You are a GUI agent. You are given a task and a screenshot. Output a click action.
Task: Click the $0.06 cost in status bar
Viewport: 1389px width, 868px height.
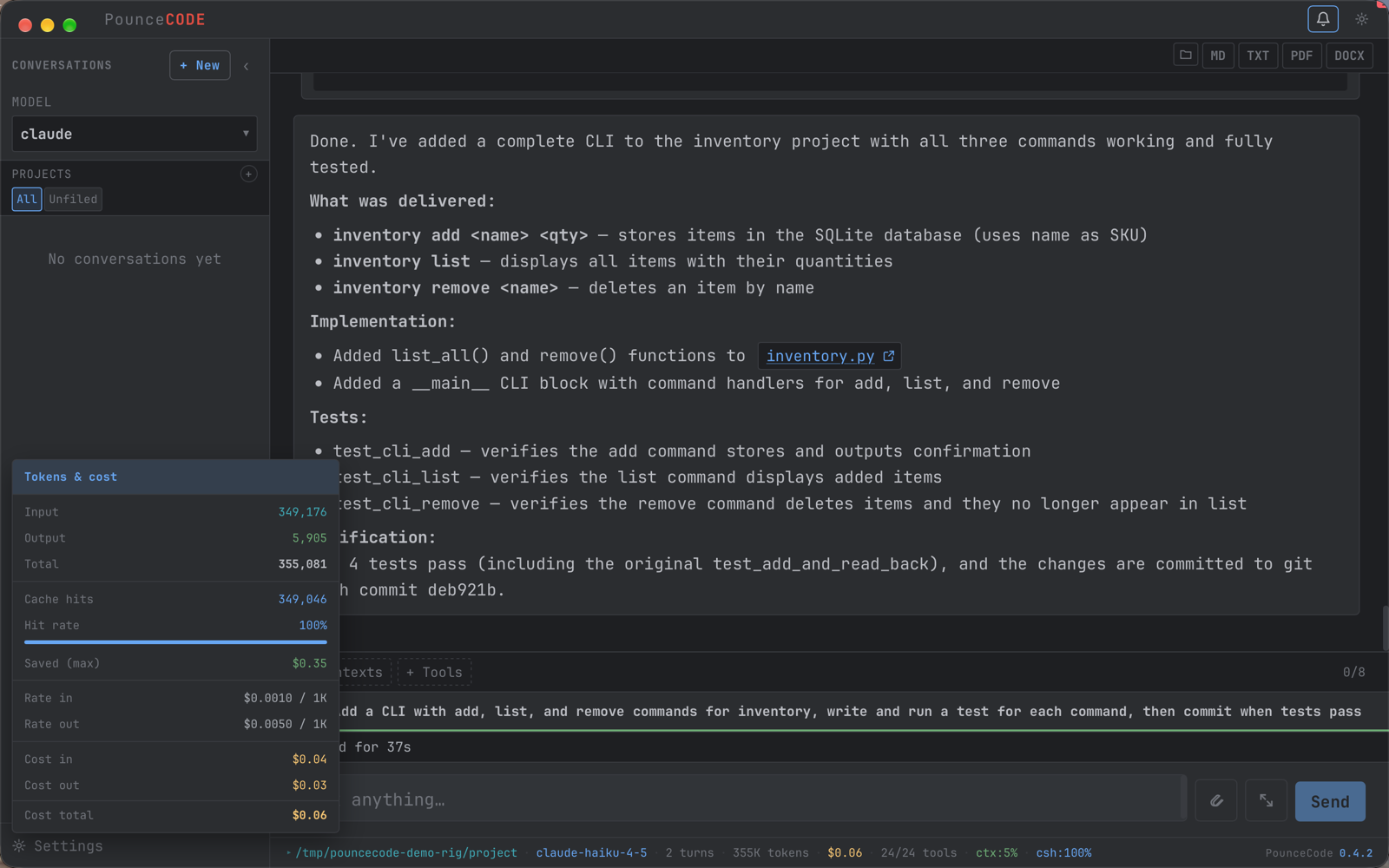point(845,853)
